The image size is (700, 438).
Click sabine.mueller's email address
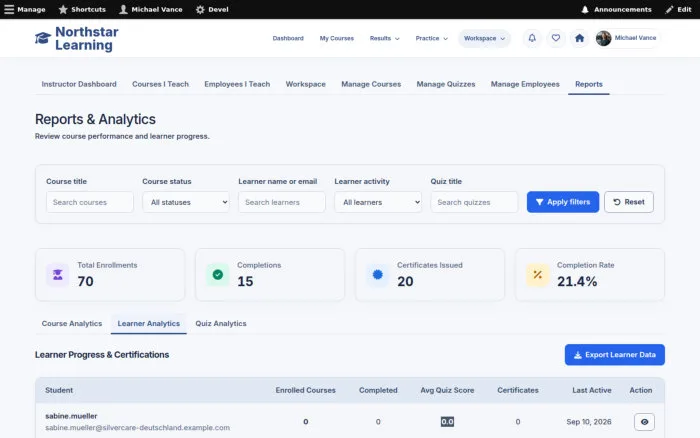coord(138,428)
